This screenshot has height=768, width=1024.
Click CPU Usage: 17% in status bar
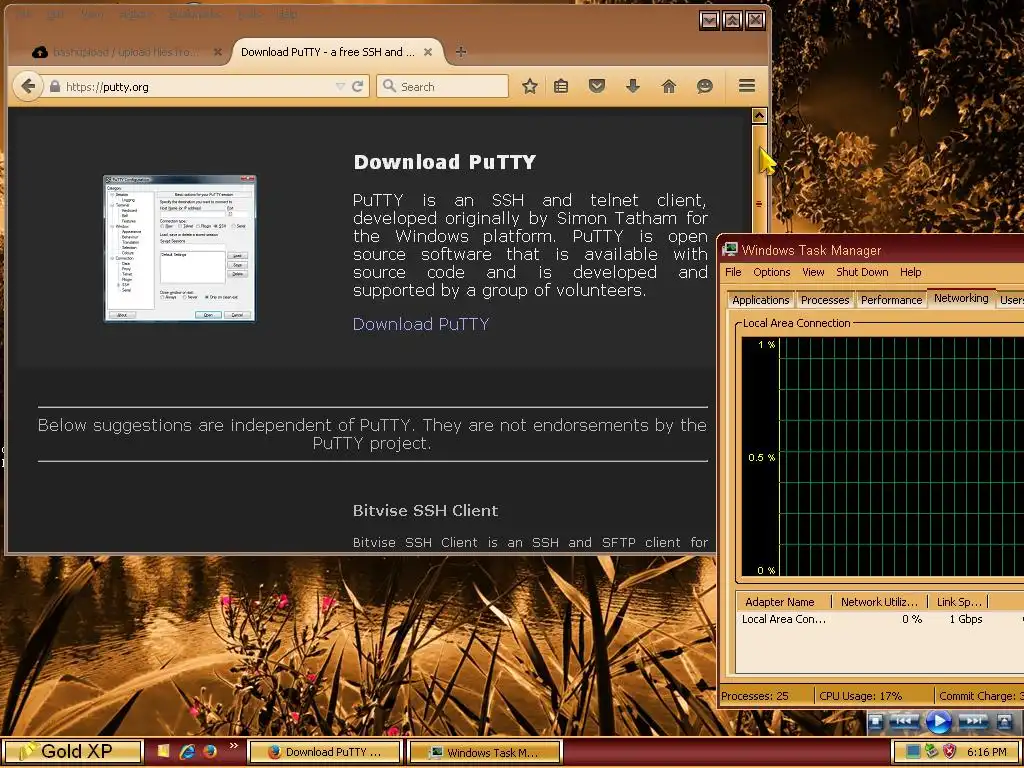tap(860, 696)
